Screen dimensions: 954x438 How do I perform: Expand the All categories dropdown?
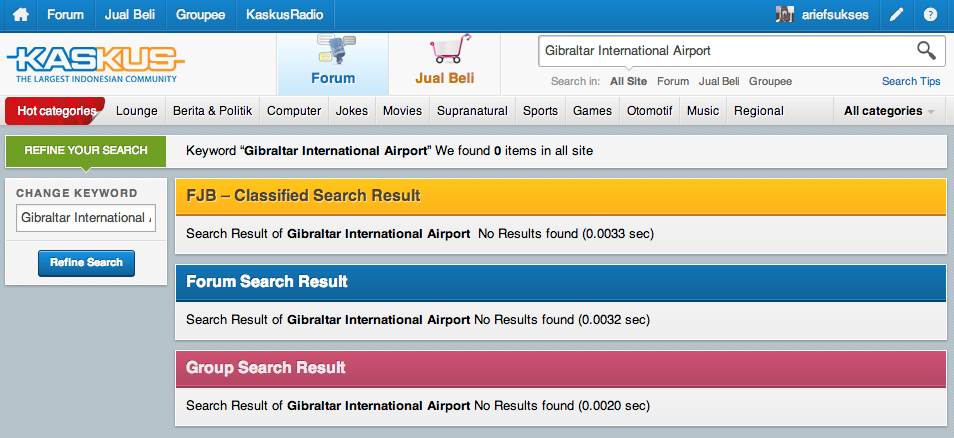[x=889, y=111]
